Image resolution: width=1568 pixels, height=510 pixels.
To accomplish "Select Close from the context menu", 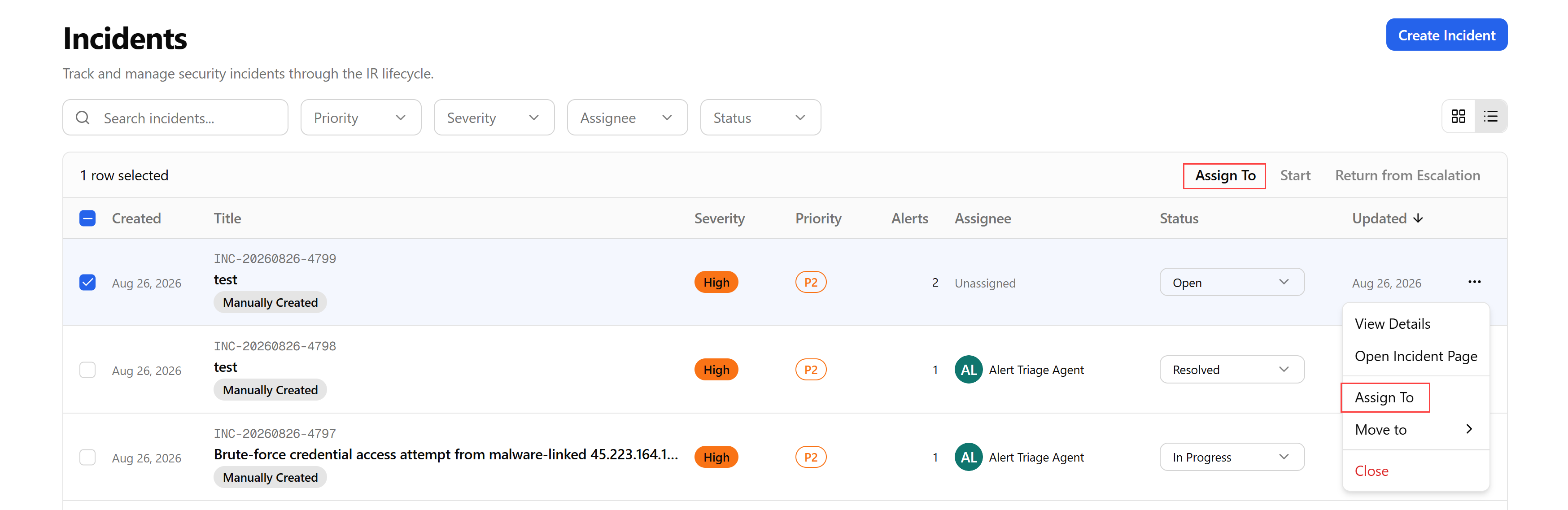I will (1371, 471).
